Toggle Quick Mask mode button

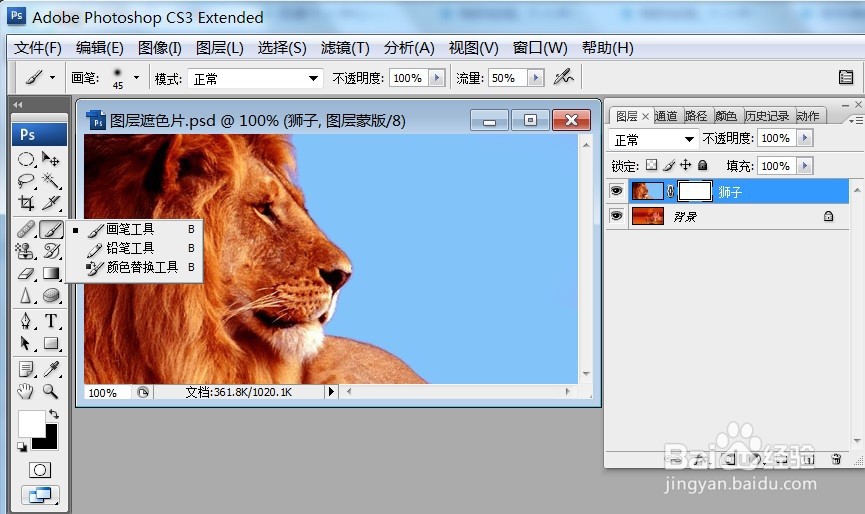pyautogui.click(x=40, y=470)
